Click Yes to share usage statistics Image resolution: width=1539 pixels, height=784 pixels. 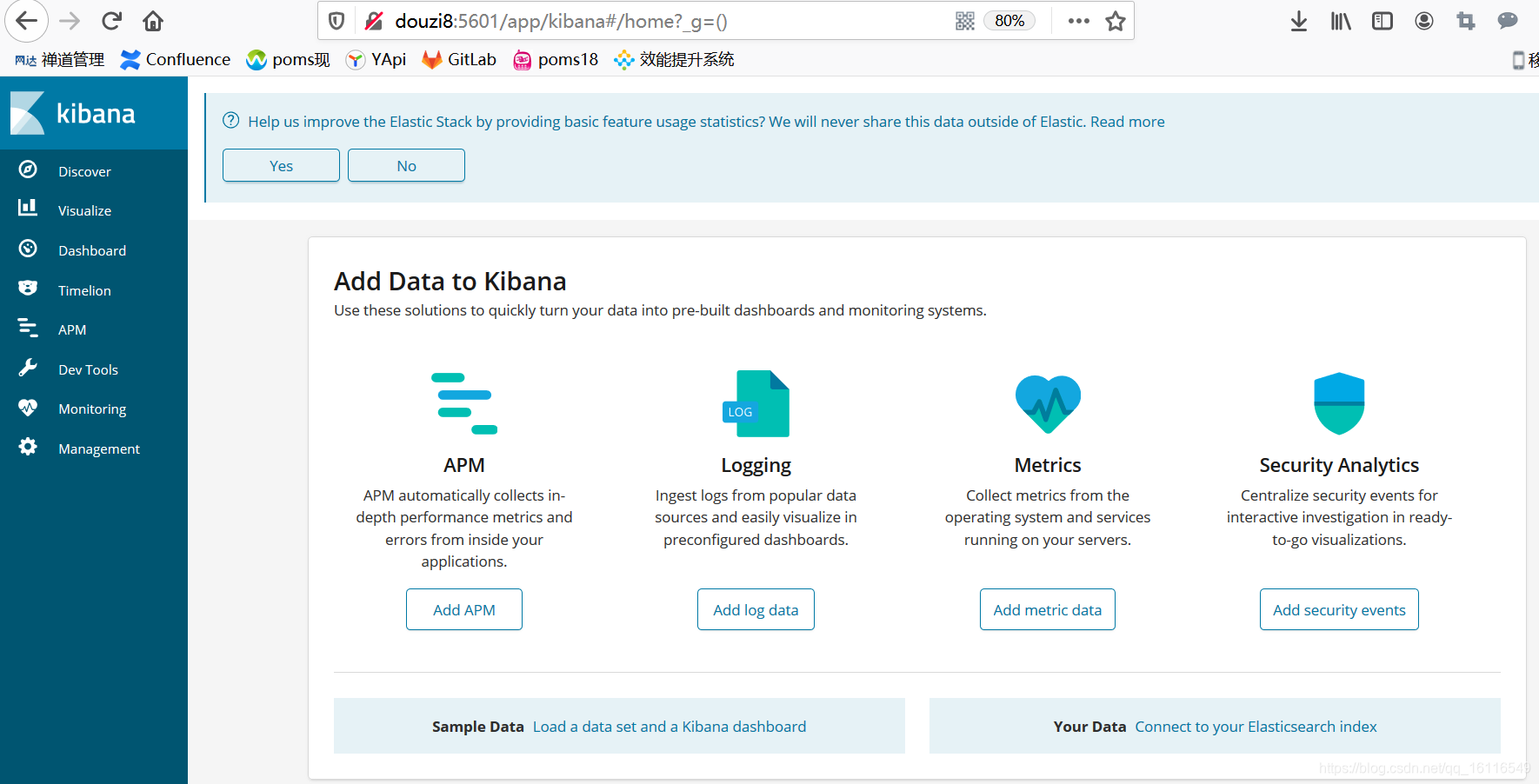point(280,165)
